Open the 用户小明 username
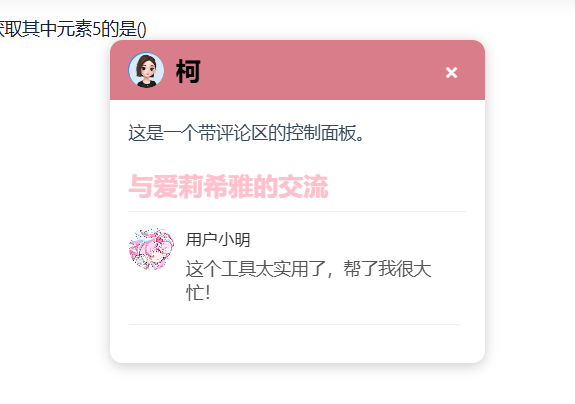 coord(218,240)
